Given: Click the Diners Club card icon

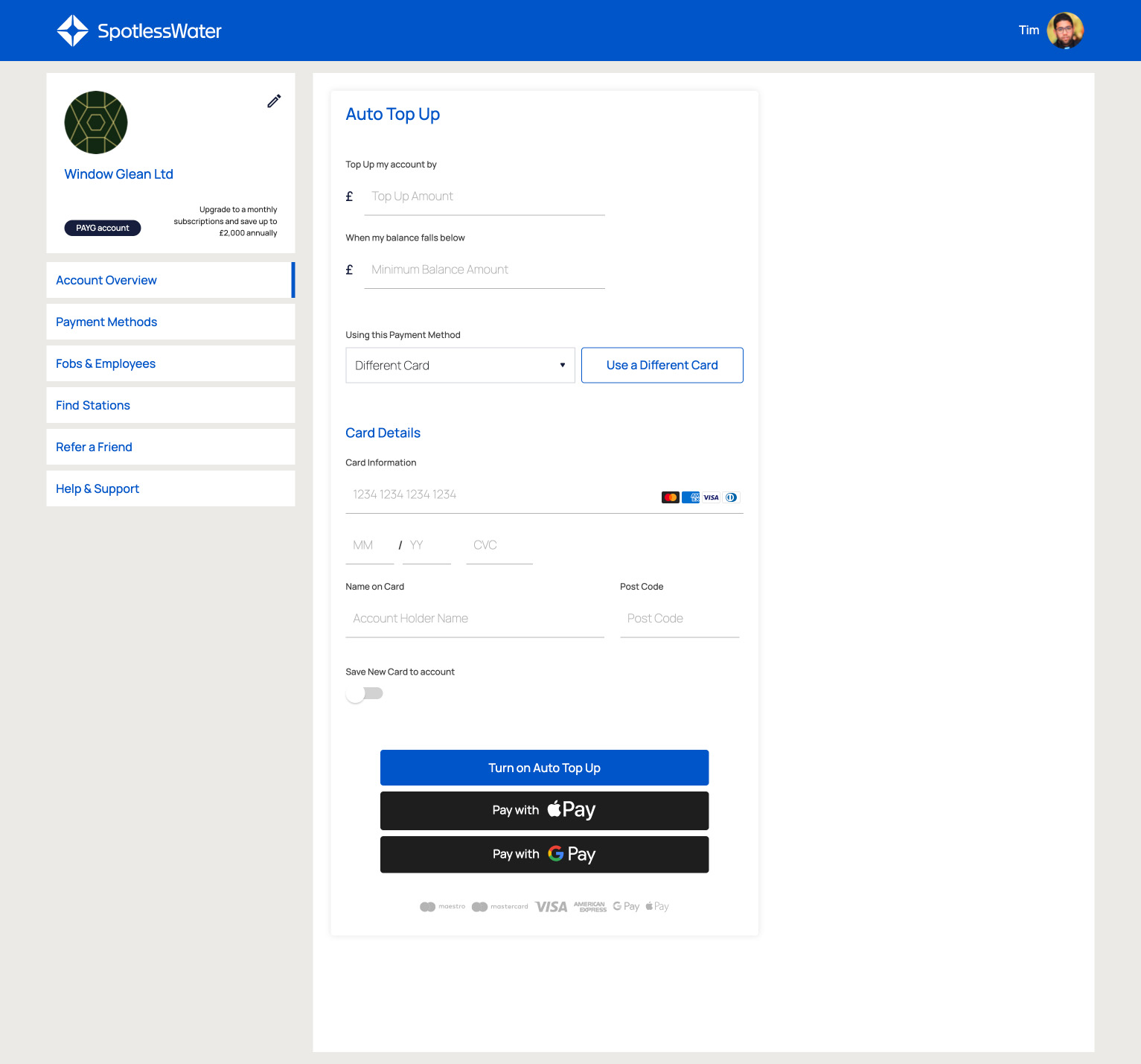Looking at the screenshot, I should [732, 497].
